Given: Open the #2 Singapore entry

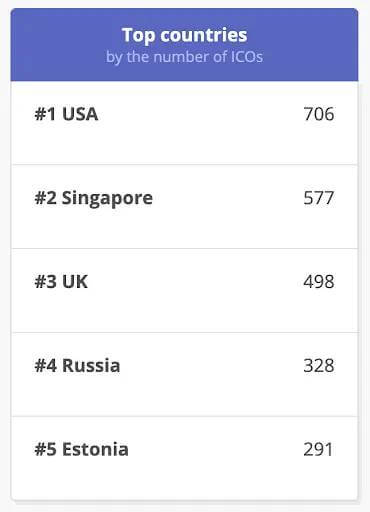Looking at the screenshot, I should [x=94, y=198].
